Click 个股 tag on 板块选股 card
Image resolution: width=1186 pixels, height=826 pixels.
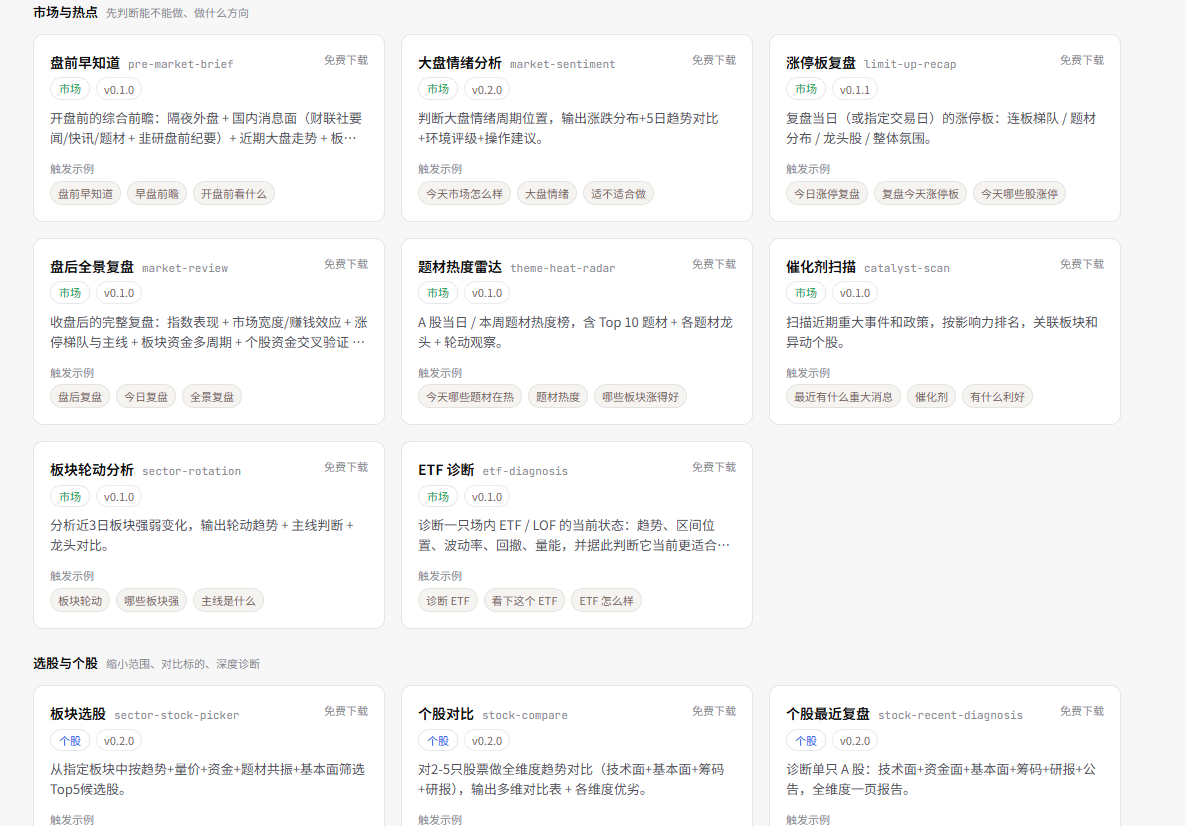point(70,741)
